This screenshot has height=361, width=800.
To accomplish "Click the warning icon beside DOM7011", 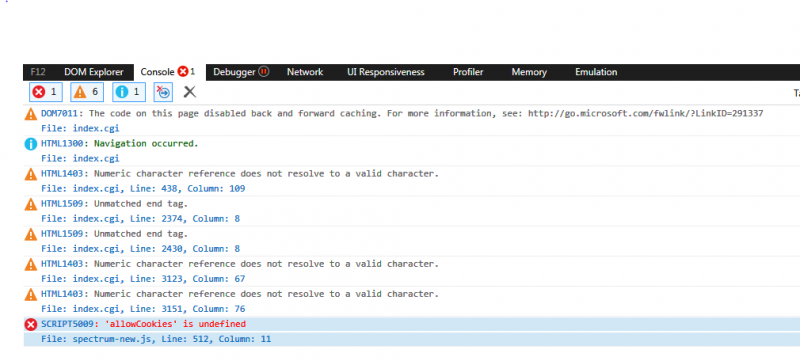I will tap(31, 114).
